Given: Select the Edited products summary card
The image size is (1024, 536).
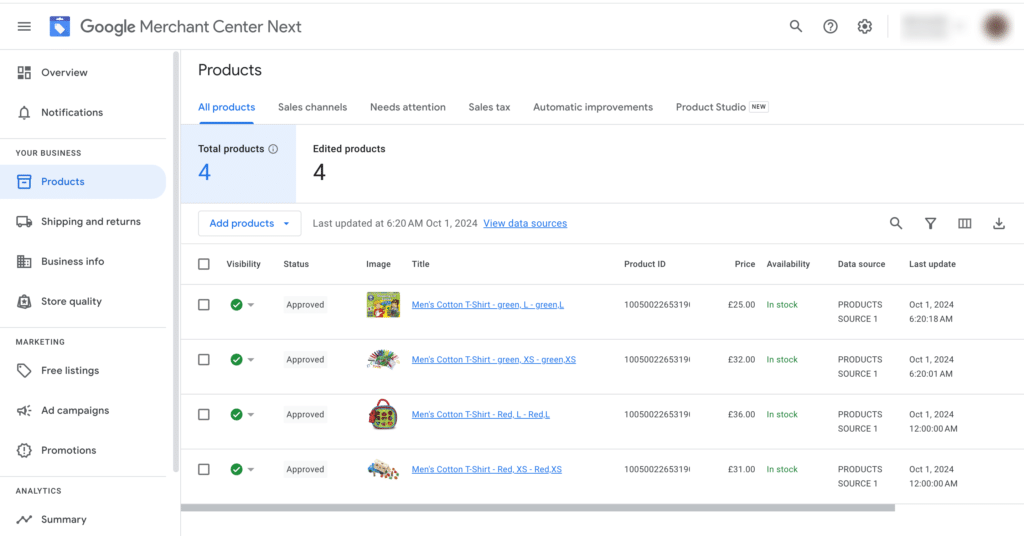Looking at the screenshot, I should pos(349,164).
